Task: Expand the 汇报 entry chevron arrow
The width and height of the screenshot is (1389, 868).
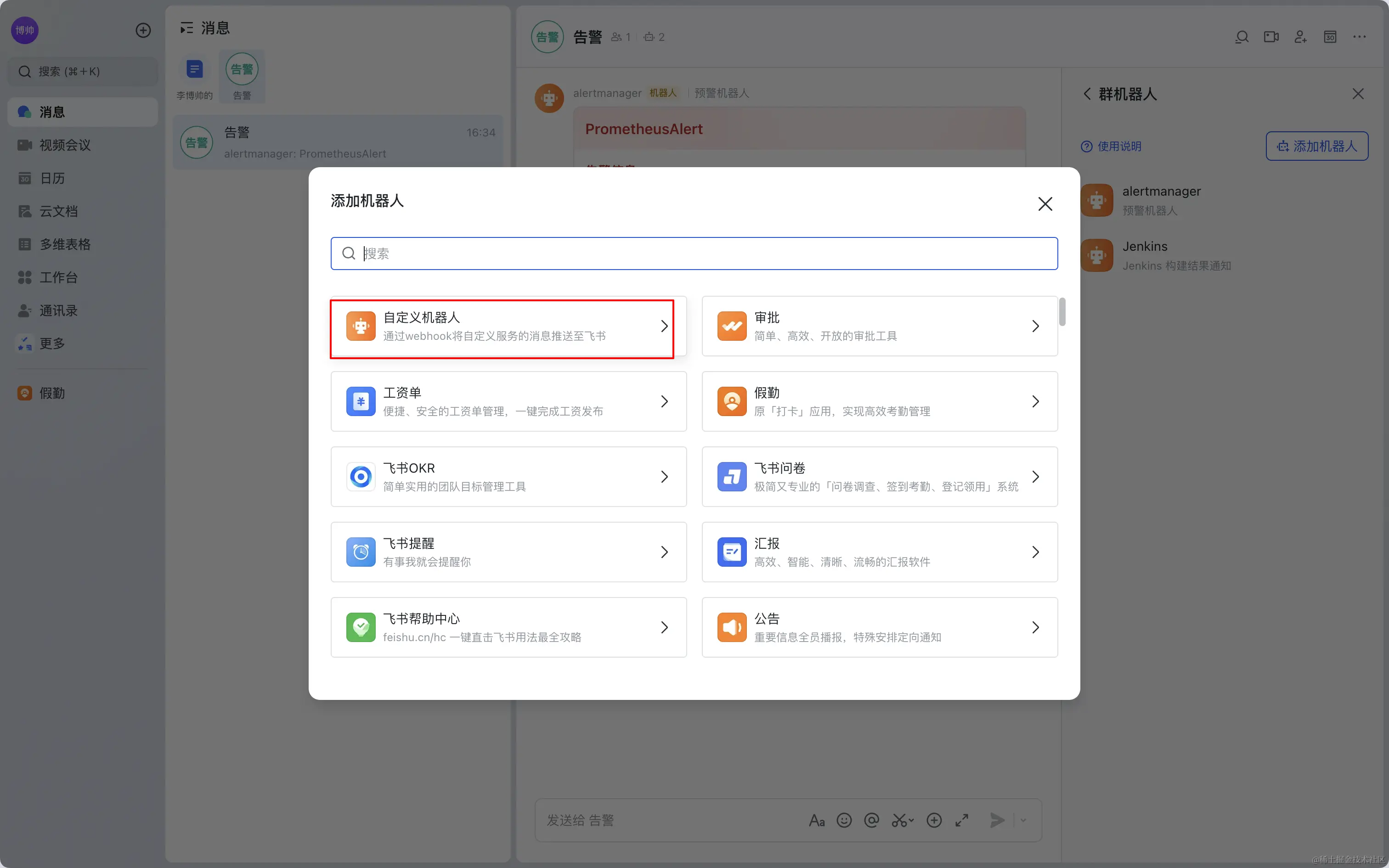Action: tap(1035, 552)
